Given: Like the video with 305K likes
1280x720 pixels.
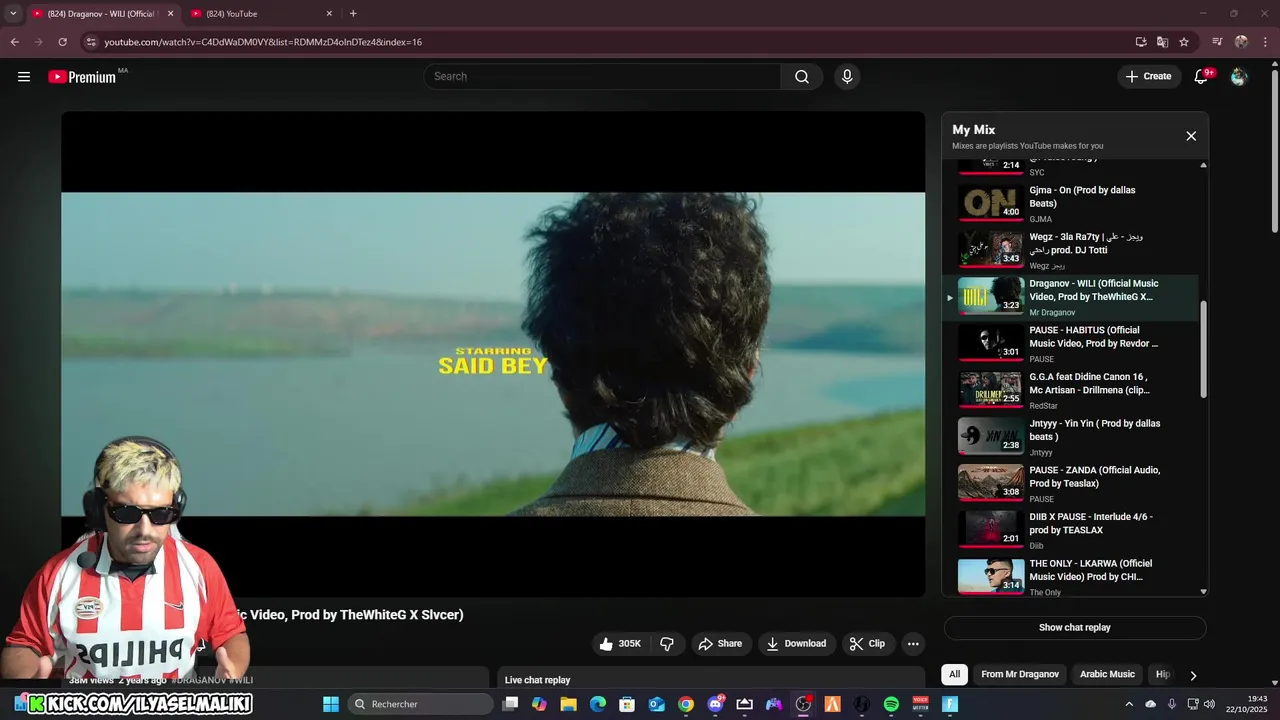Looking at the screenshot, I should pos(620,644).
